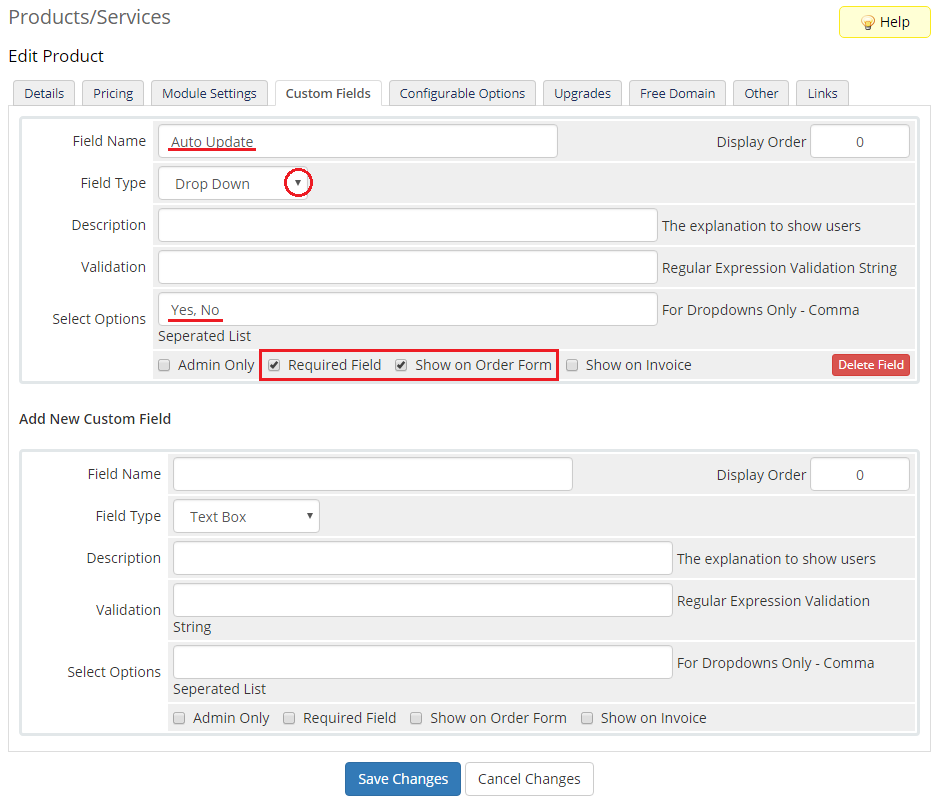Click the Auto Update field name input
The image size is (945, 807).
(357, 142)
